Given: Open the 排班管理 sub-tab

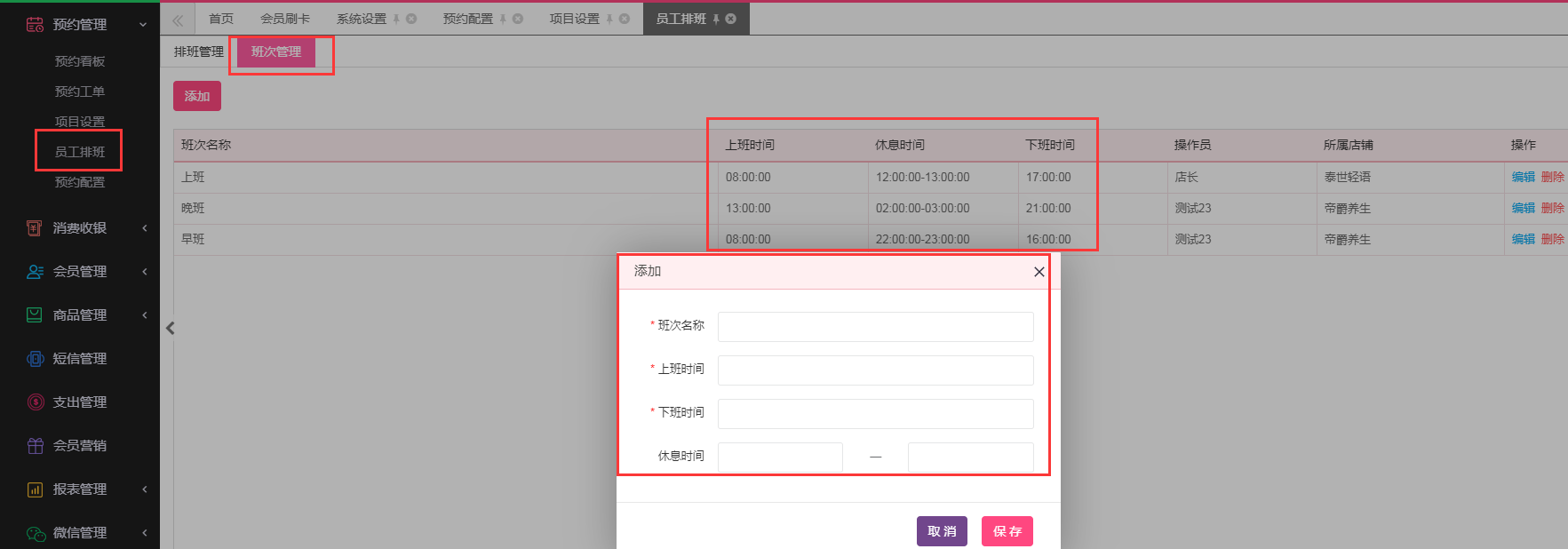Looking at the screenshot, I should click(x=199, y=52).
